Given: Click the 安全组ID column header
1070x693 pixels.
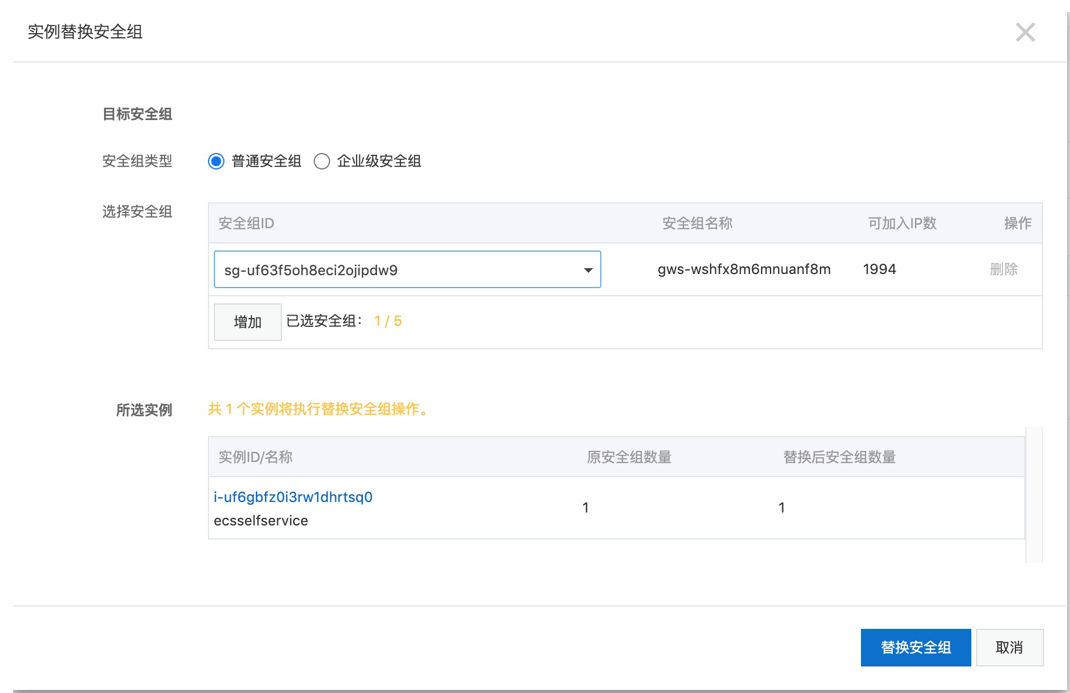Looking at the screenshot, I should click(246, 223).
